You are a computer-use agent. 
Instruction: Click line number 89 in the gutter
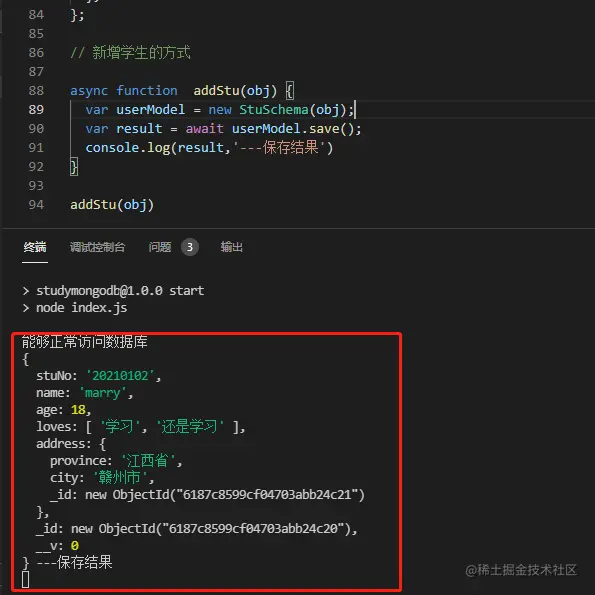[36, 110]
